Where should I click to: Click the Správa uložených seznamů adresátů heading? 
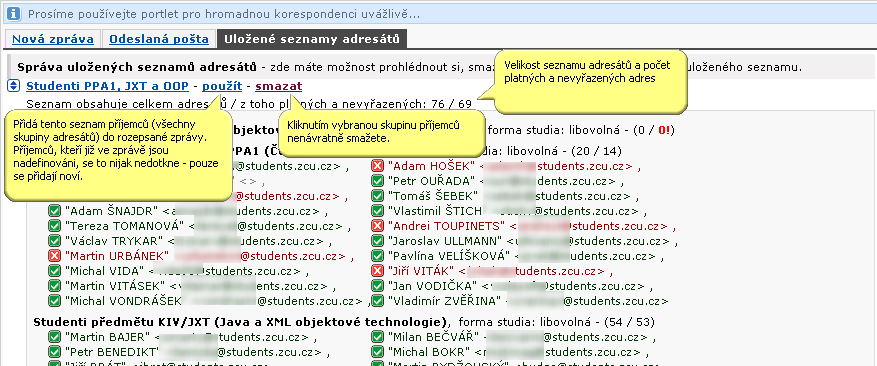click(137, 68)
